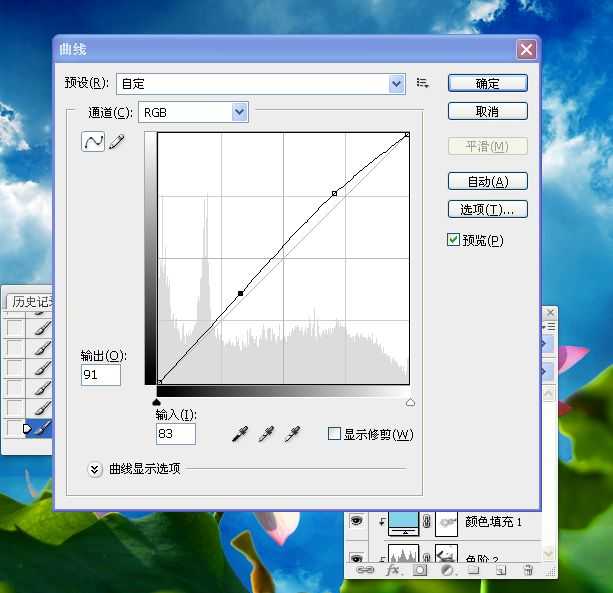Click the add layer mask icon
613x593 pixels.
pyautogui.click(x=420, y=570)
